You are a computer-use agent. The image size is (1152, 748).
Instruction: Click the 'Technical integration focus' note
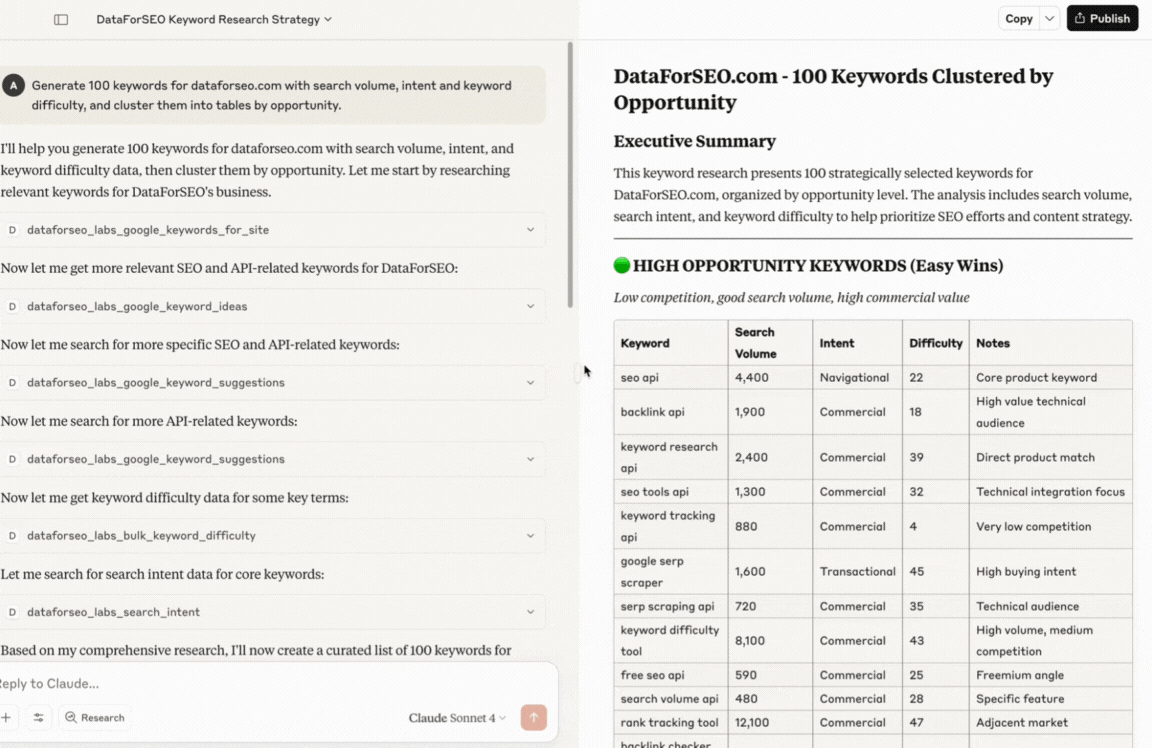1050,492
